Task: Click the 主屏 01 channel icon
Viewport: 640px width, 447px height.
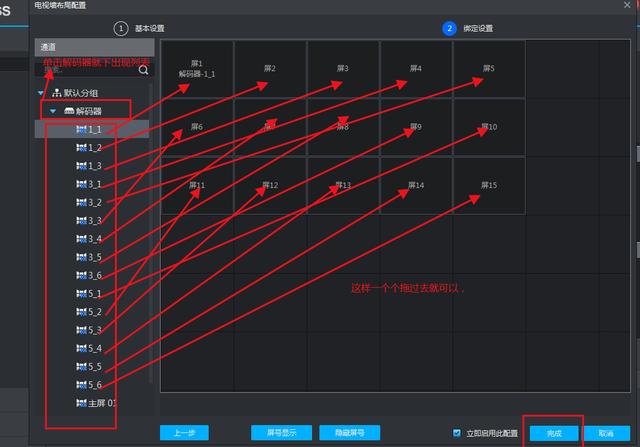Action: 81,403
